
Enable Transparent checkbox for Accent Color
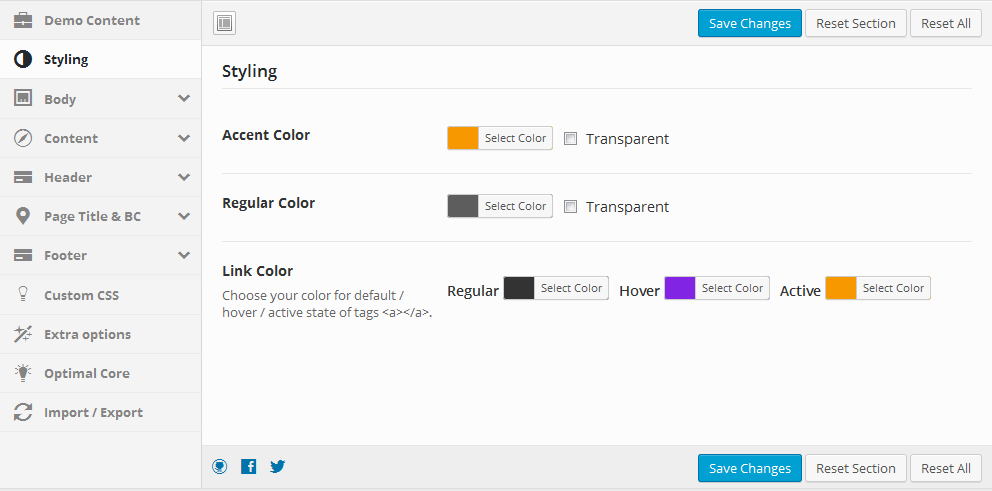pos(571,139)
